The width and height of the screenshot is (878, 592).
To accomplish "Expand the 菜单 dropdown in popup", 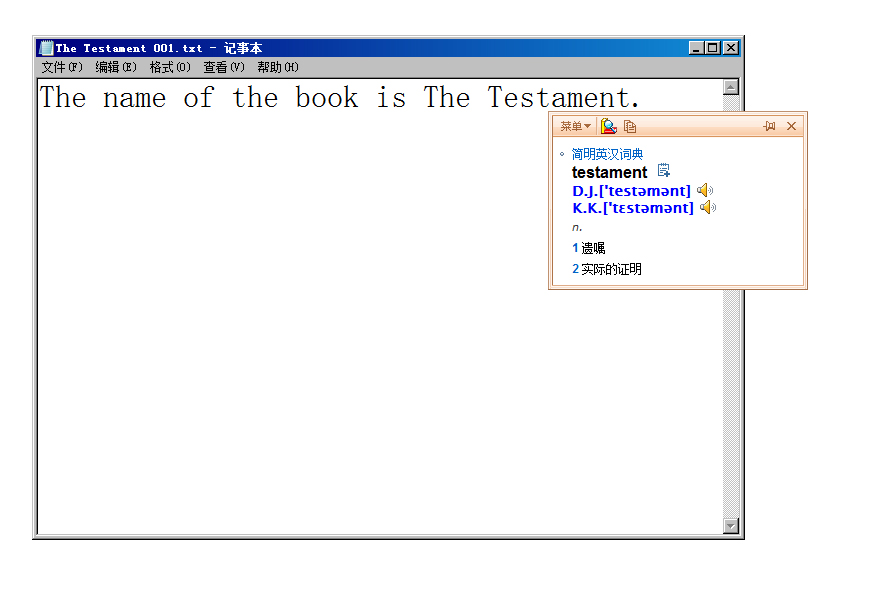I will pyautogui.click(x=575, y=126).
